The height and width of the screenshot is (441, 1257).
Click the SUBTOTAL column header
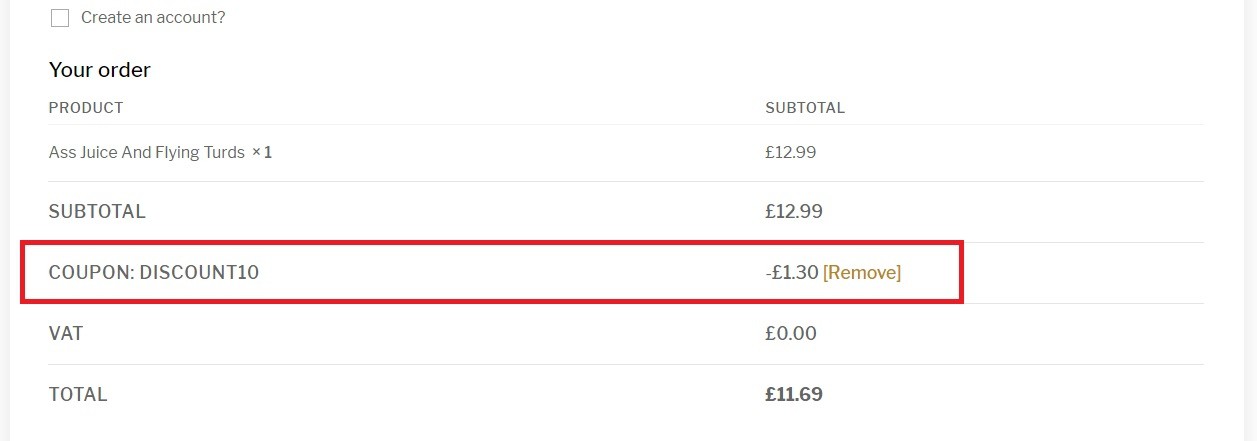(x=805, y=108)
